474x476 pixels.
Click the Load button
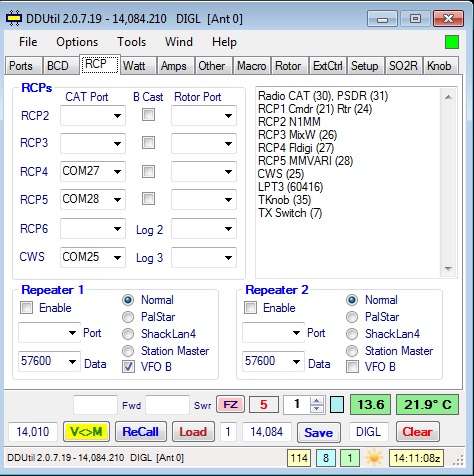[x=193, y=432]
